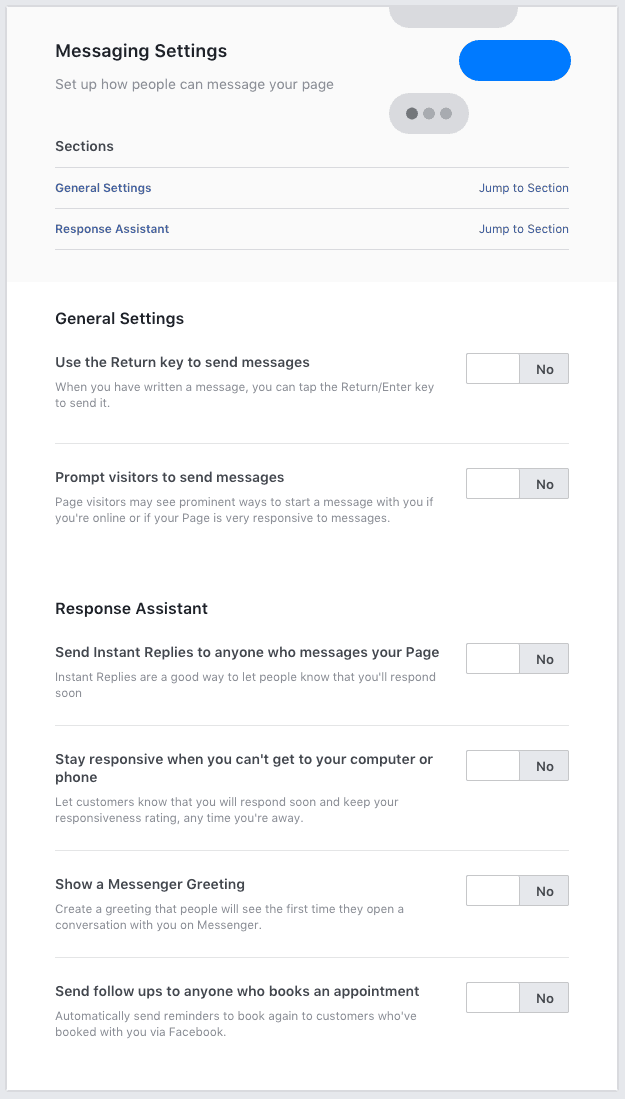Enable follow ups for booked appointments toggle
Viewport: 625px width, 1099px height.
[517, 998]
